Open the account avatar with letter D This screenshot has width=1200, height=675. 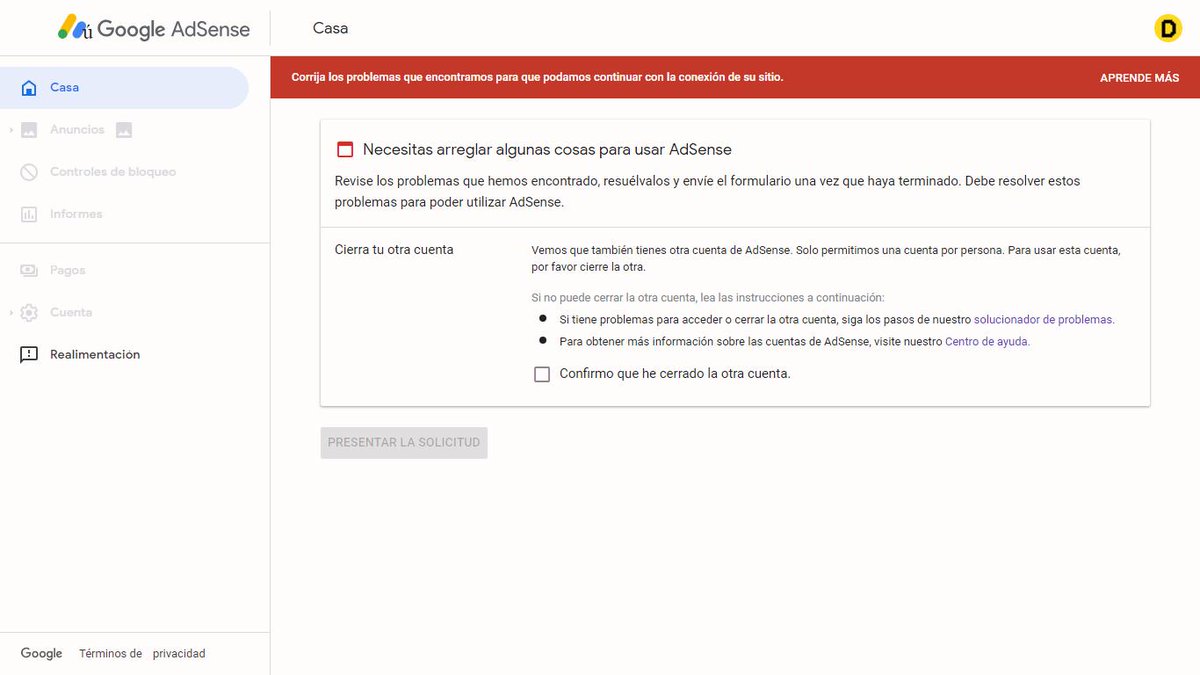[x=1168, y=28]
